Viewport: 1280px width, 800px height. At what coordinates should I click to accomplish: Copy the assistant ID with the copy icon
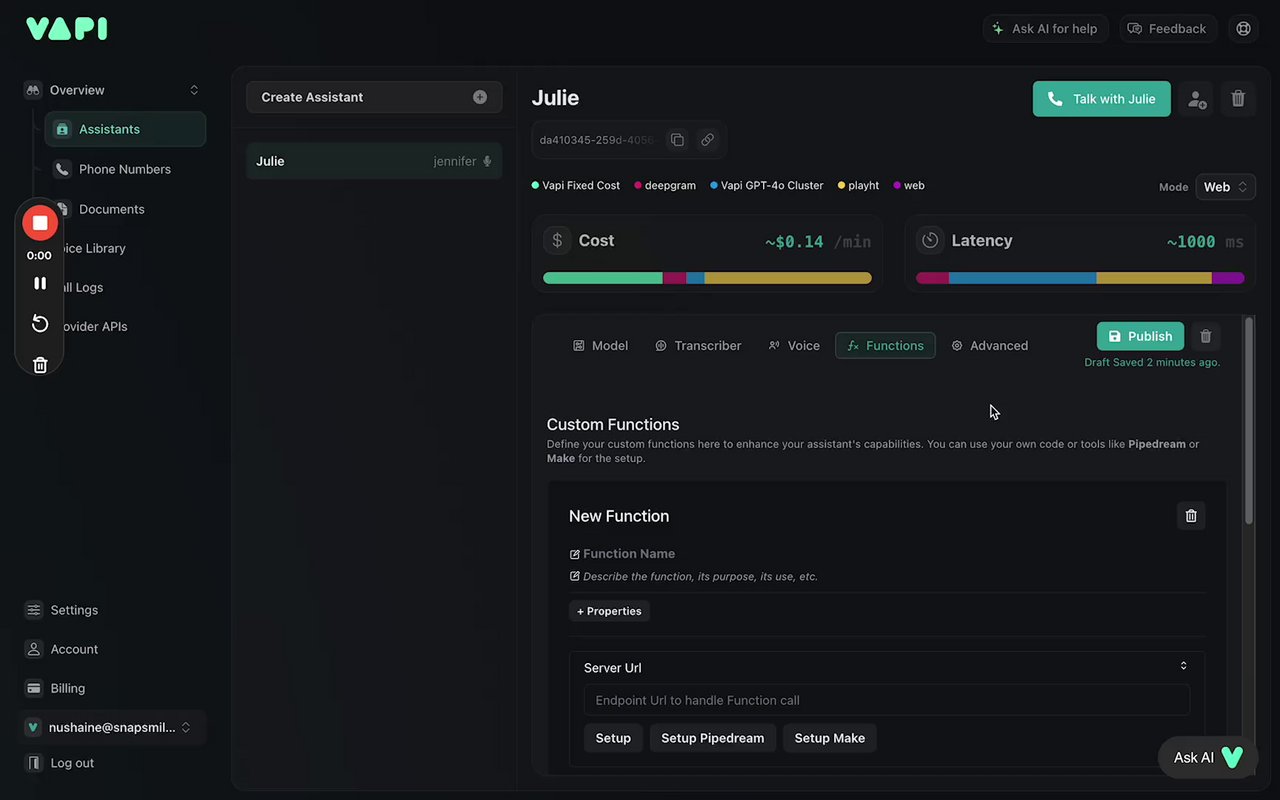click(677, 140)
